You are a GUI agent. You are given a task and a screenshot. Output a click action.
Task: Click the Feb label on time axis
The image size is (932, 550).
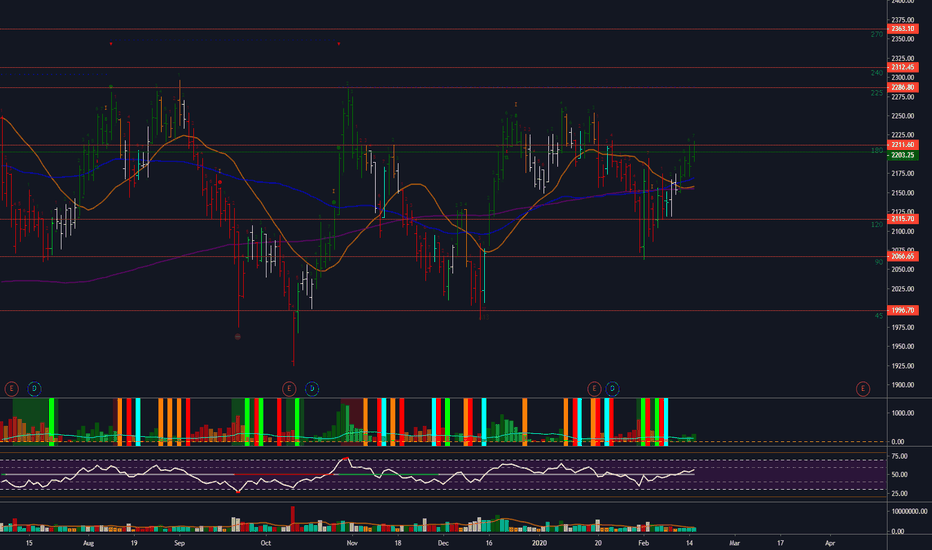[643, 543]
